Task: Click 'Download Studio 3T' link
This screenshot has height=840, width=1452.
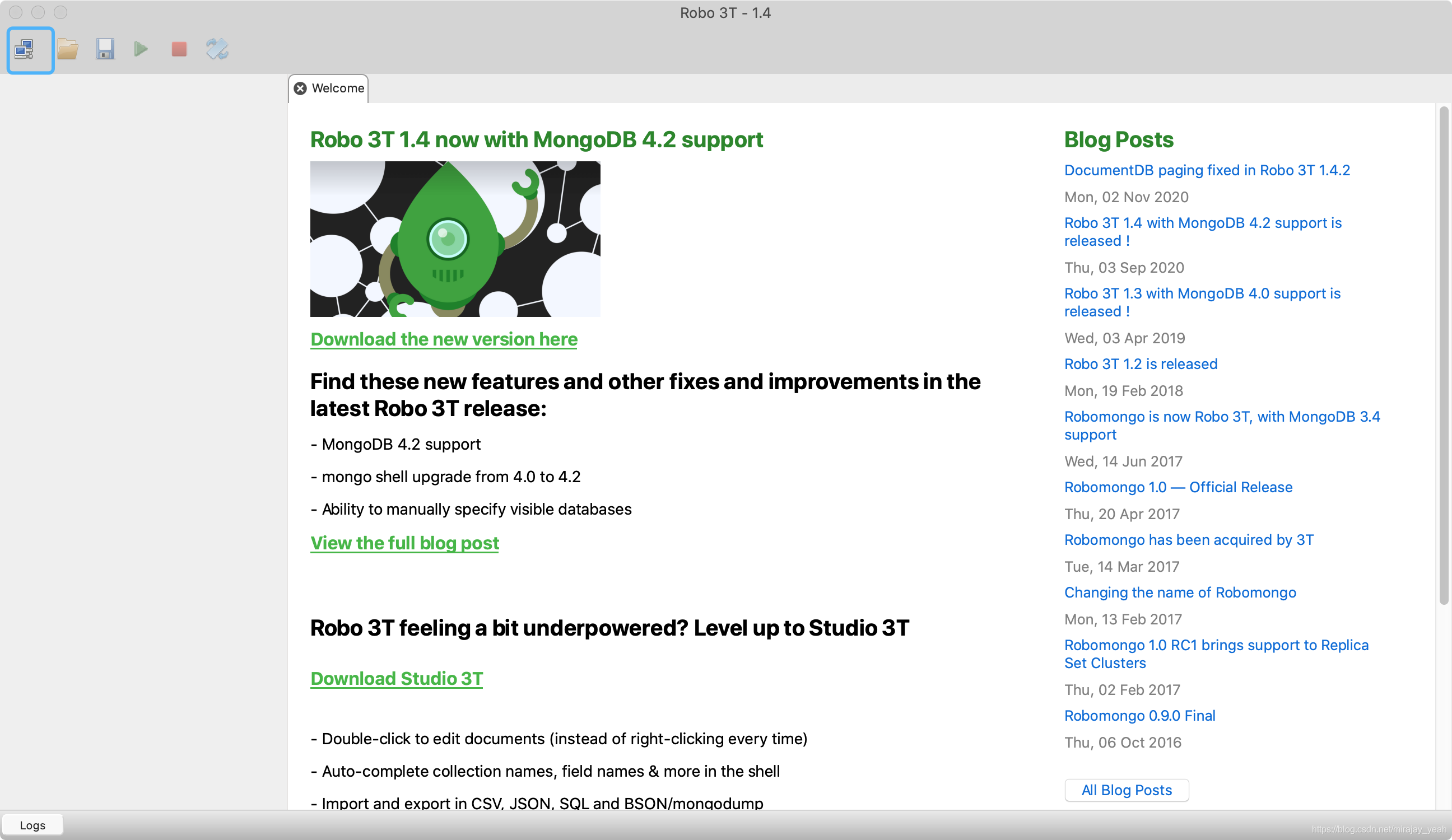Action: [x=397, y=679]
